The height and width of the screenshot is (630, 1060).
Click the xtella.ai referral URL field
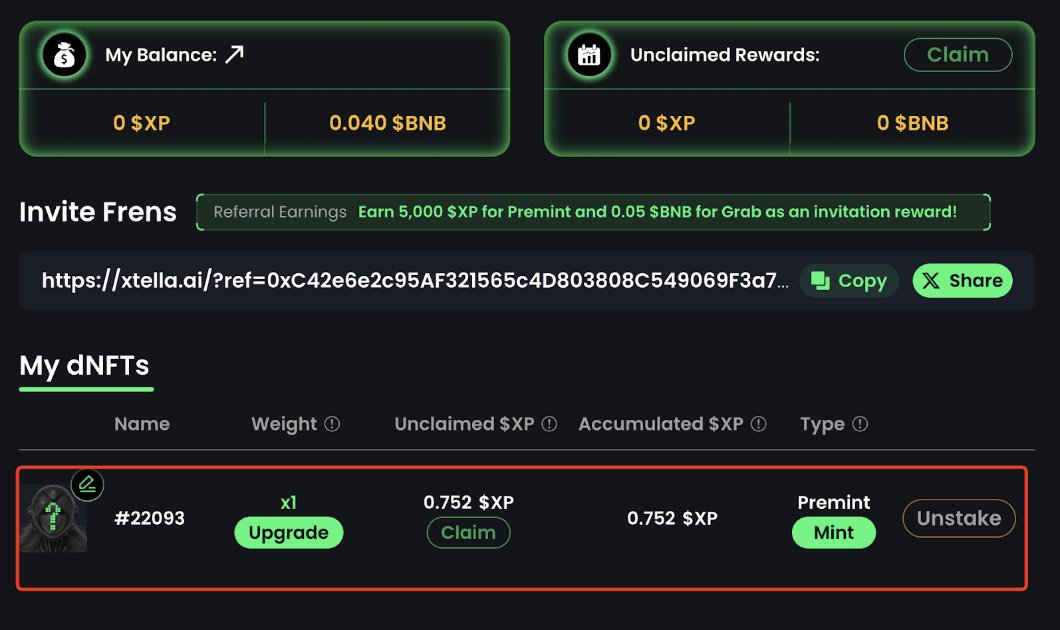[x=415, y=281]
